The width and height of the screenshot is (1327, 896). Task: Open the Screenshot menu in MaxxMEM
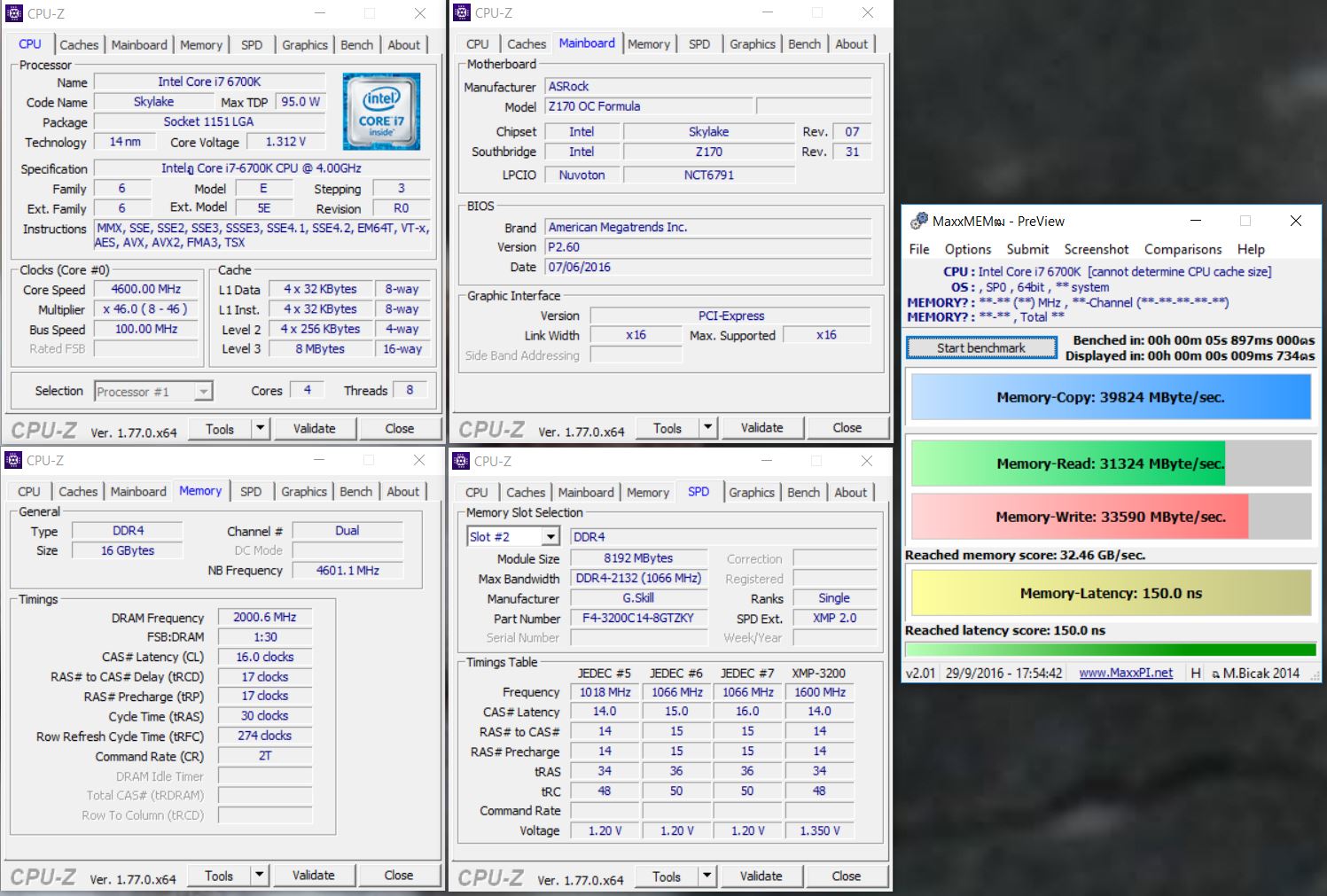click(1096, 250)
